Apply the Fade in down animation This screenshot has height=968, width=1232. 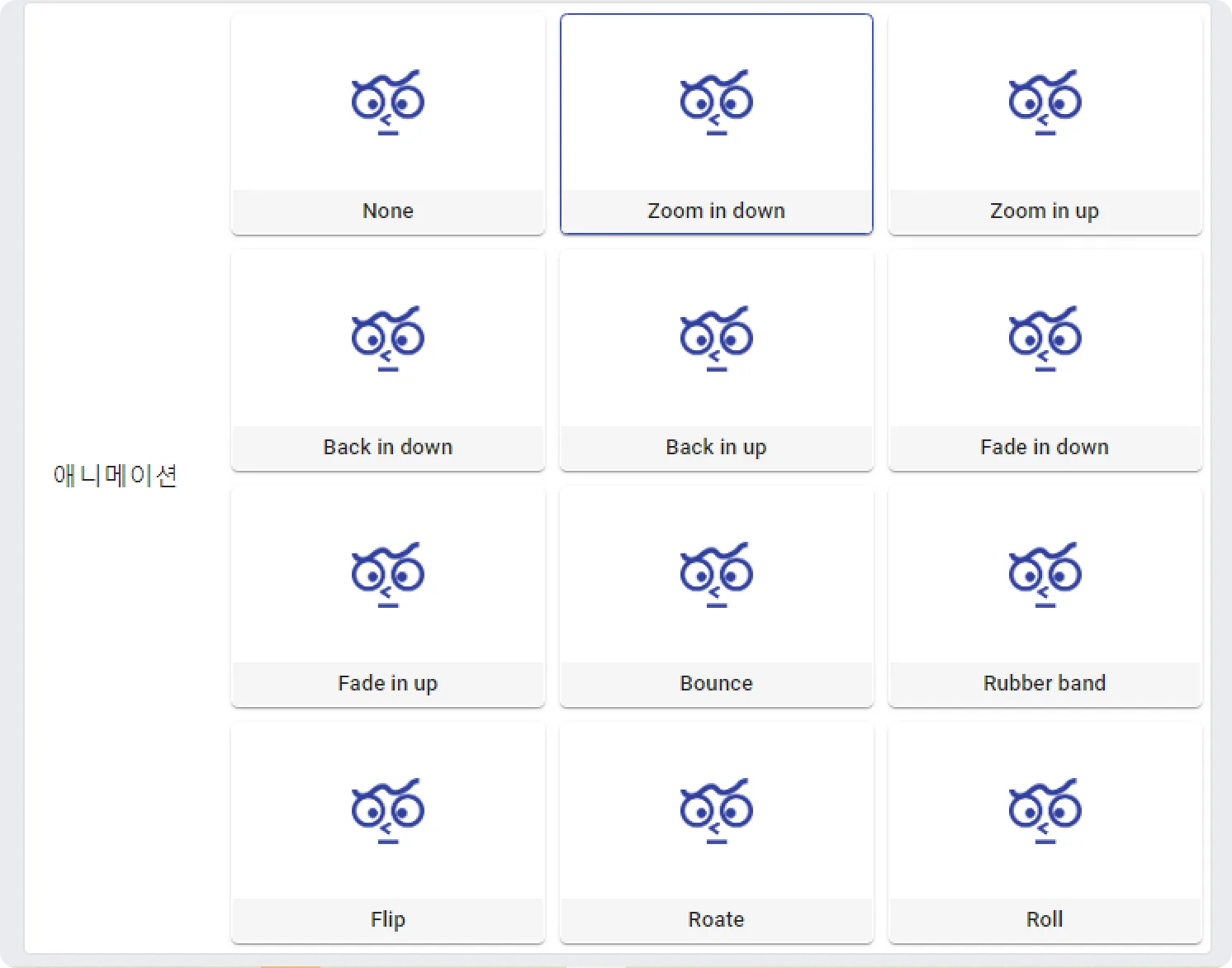[x=1045, y=360]
